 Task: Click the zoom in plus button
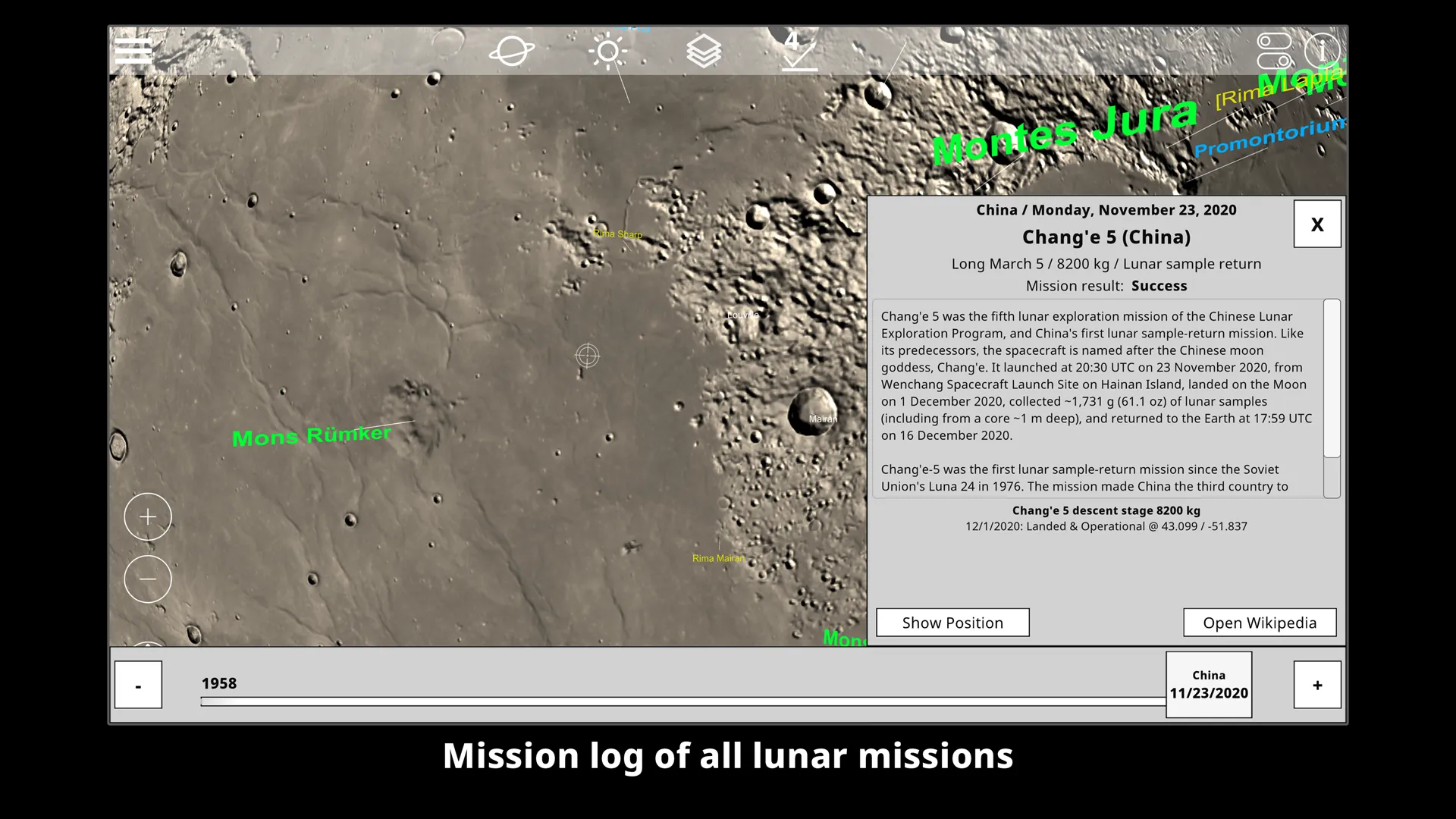pyautogui.click(x=148, y=517)
